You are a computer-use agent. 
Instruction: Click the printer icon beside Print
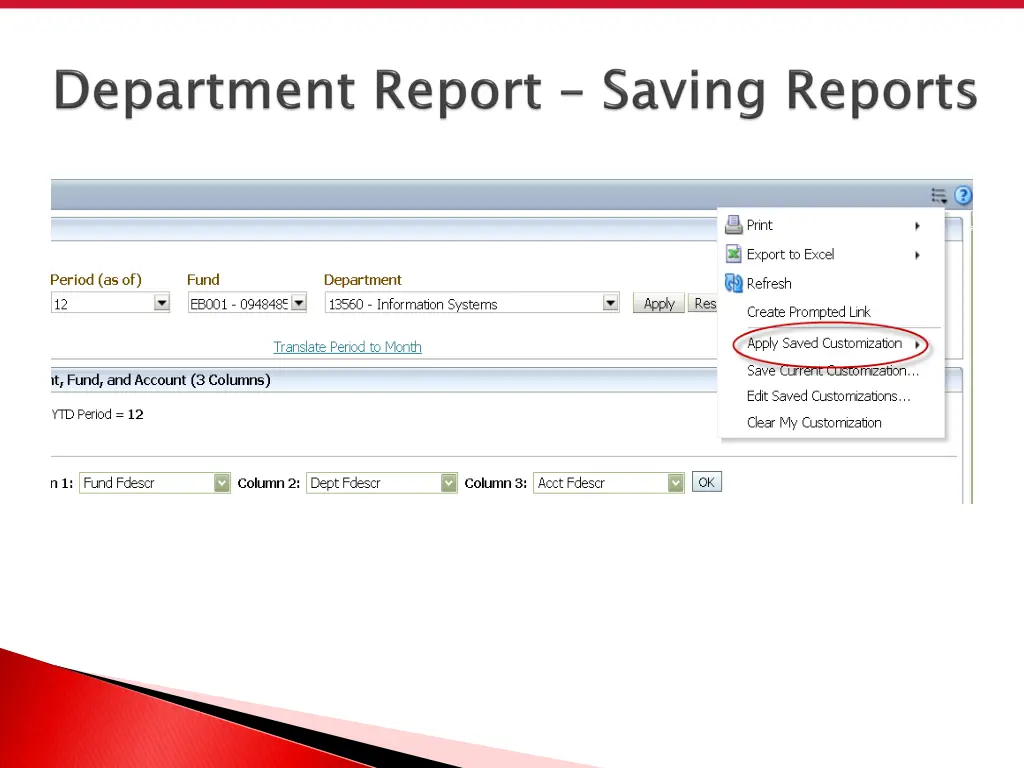pos(733,225)
